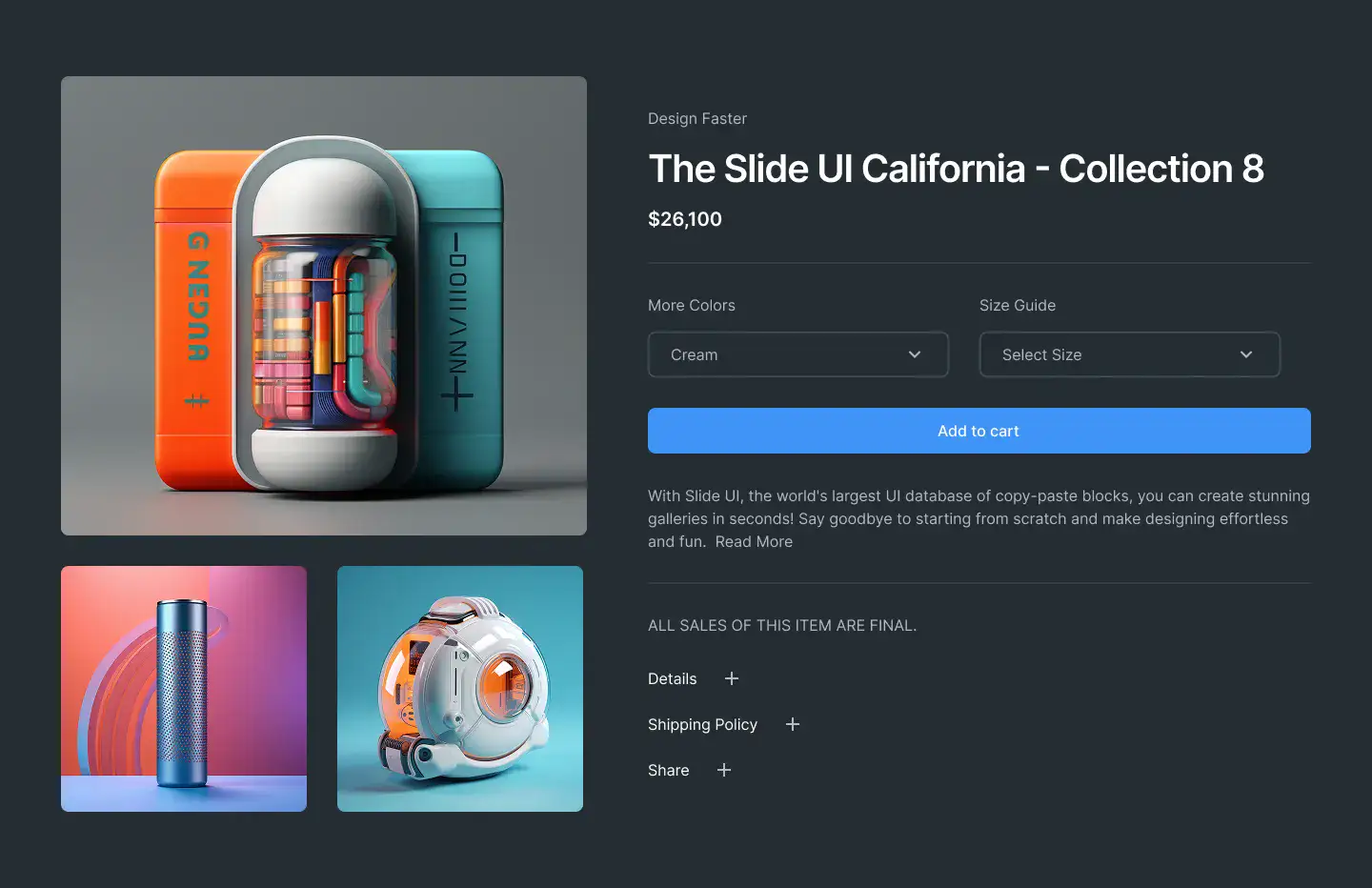Image resolution: width=1372 pixels, height=888 pixels.
Task: View the white orange helmet thumbnail
Action: coord(460,689)
